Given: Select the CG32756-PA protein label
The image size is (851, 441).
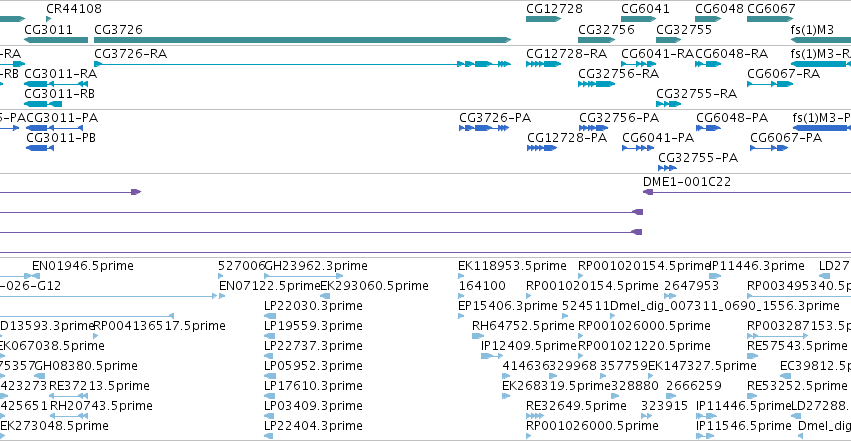Looking at the screenshot, I should coord(619,118).
